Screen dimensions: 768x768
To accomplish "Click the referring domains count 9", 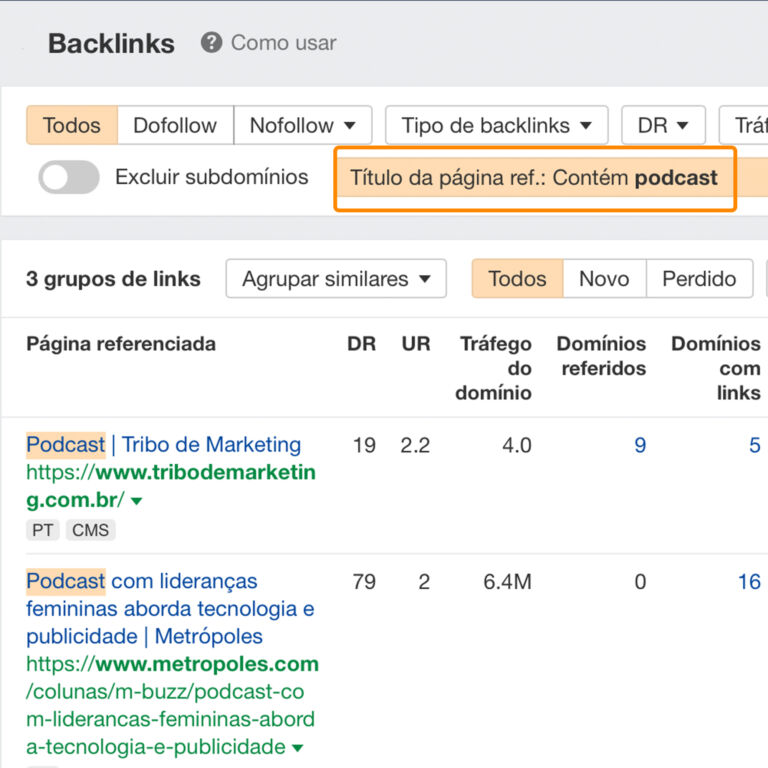I will pyautogui.click(x=640, y=445).
